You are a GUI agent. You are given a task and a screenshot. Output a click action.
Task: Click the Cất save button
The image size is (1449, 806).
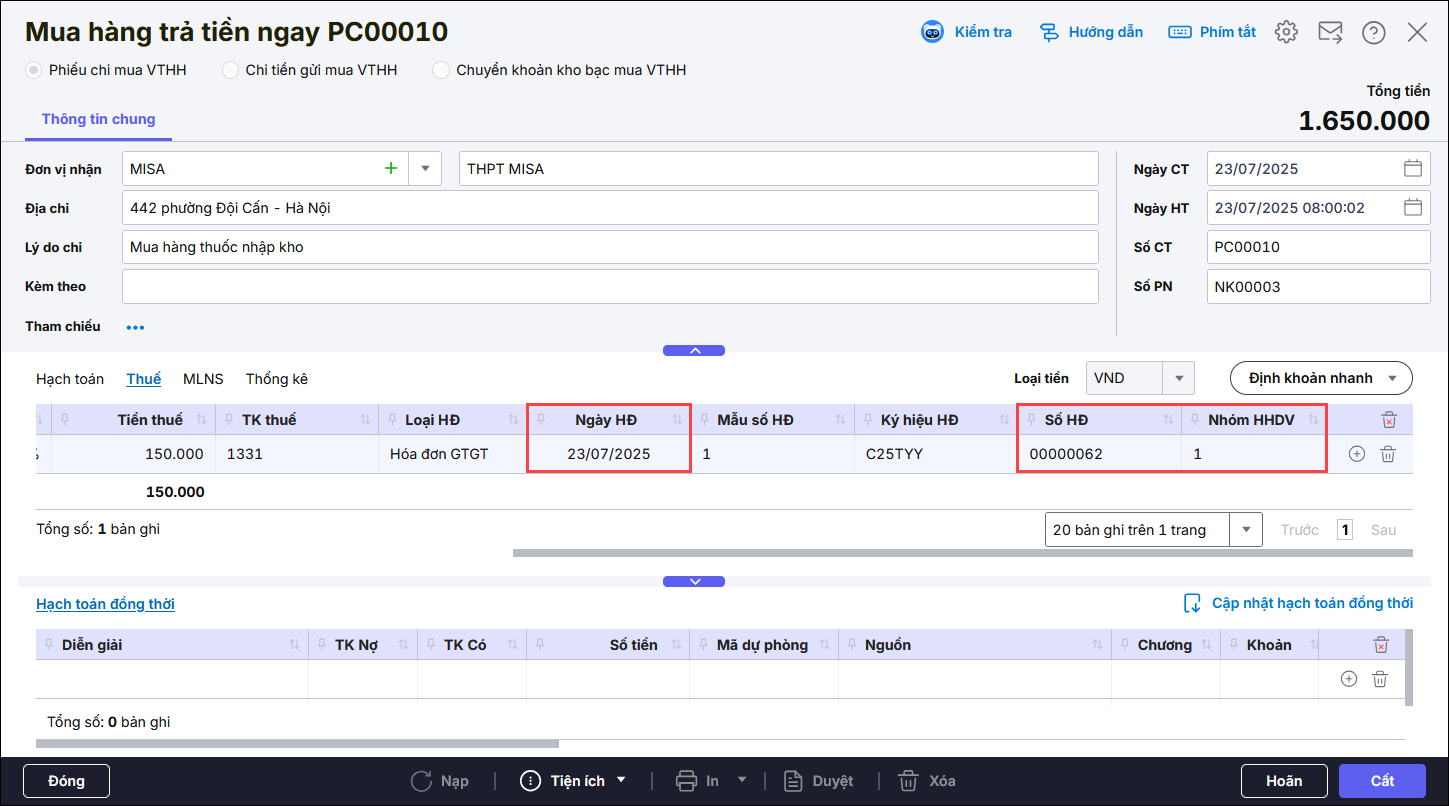[x=1382, y=781]
